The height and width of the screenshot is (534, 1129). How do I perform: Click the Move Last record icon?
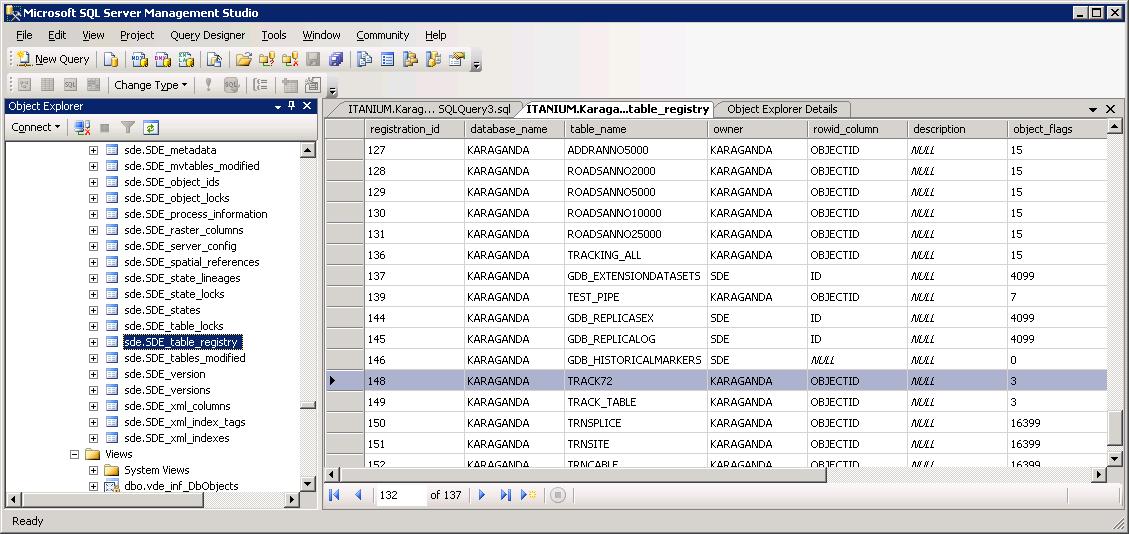(x=505, y=495)
